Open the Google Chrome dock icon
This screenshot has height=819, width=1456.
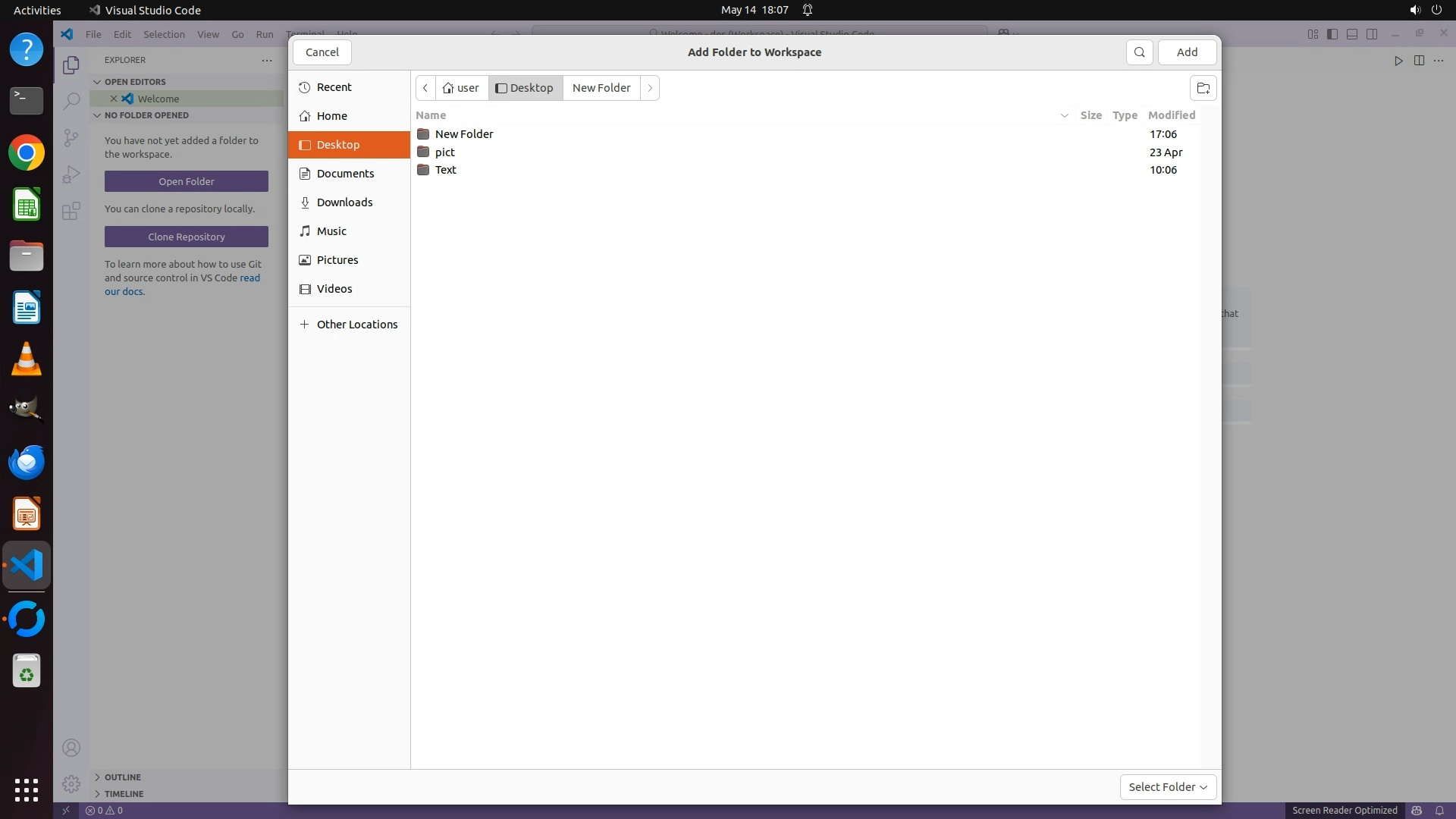(27, 153)
